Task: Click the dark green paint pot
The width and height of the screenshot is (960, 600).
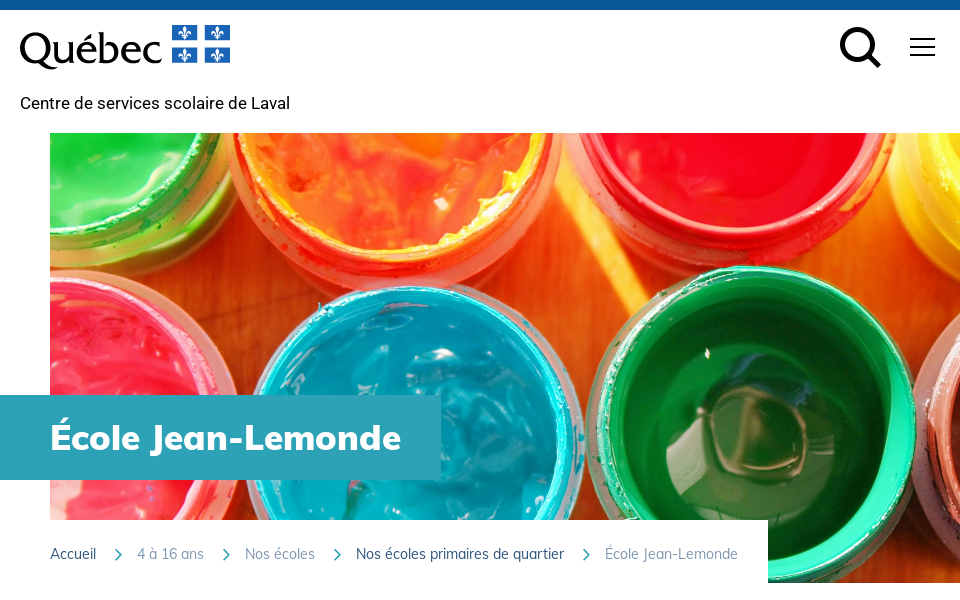Action: pyautogui.click(x=751, y=422)
